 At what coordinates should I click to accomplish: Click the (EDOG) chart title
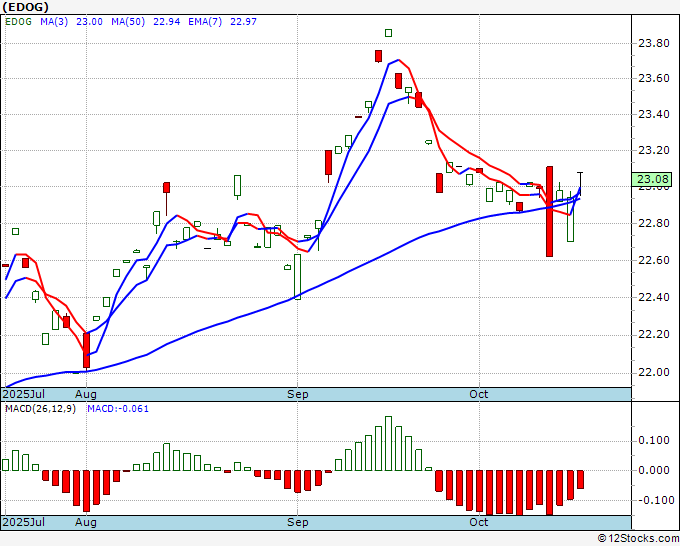(25, 7)
